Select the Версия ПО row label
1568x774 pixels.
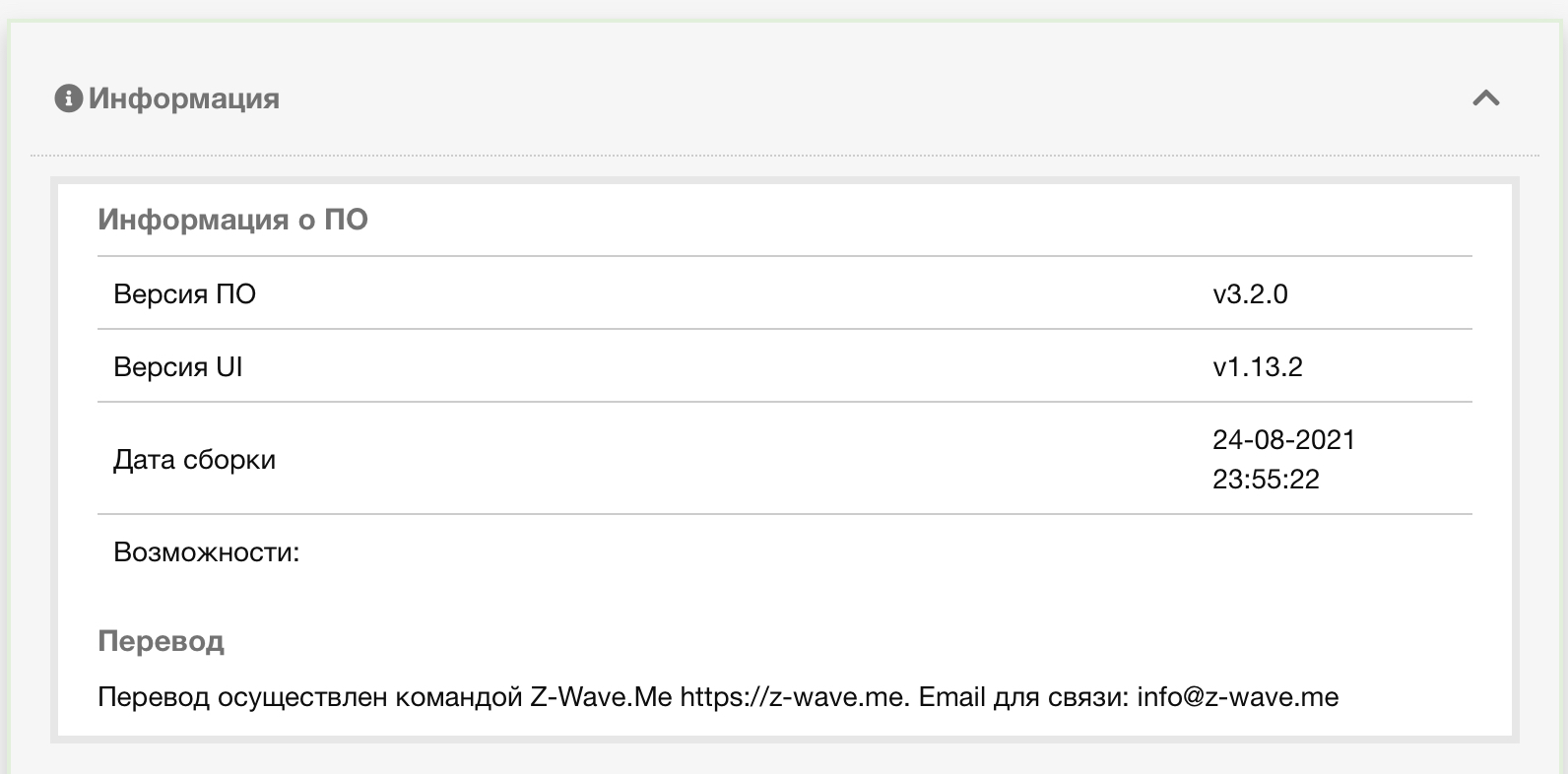pos(184,294)
